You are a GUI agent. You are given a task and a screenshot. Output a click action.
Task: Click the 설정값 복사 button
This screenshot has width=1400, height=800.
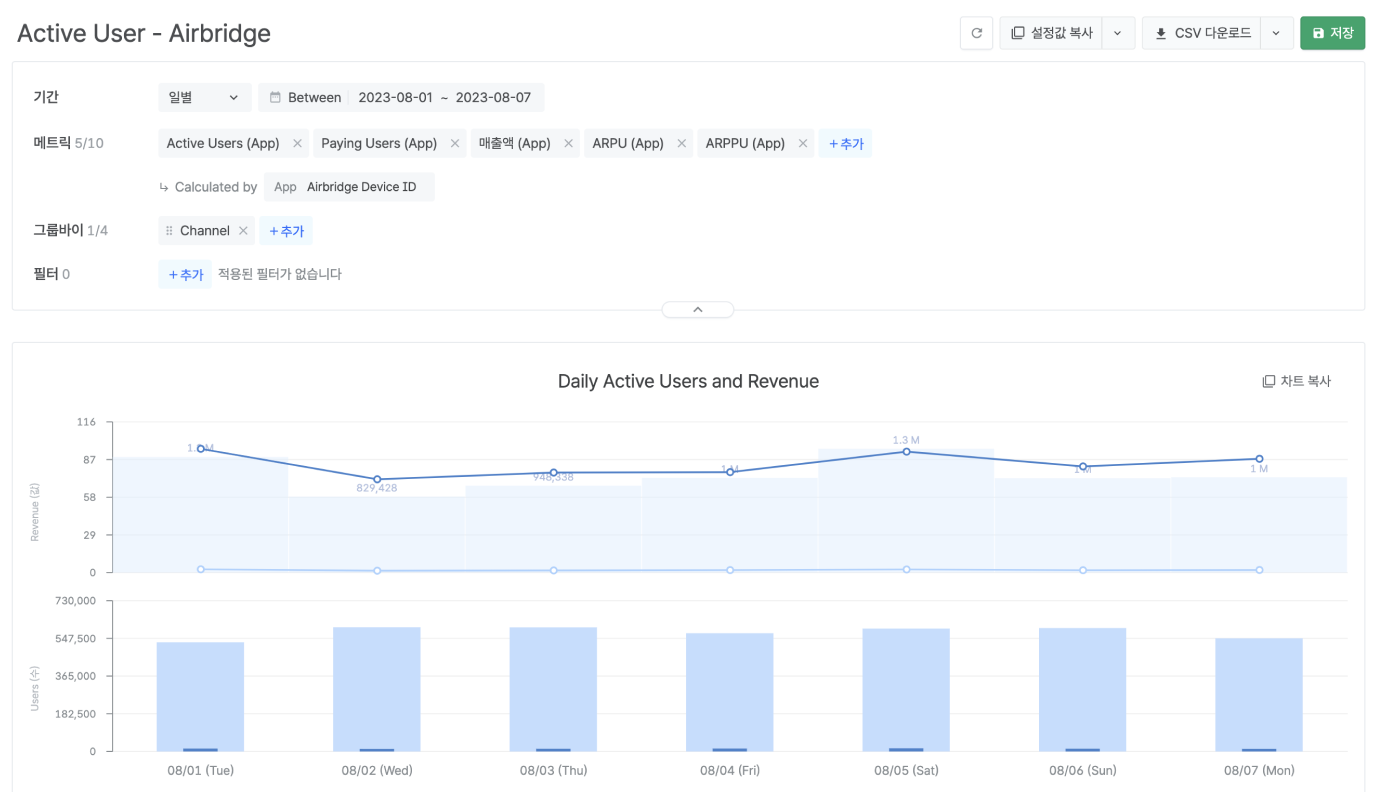tap(1051, 33)
